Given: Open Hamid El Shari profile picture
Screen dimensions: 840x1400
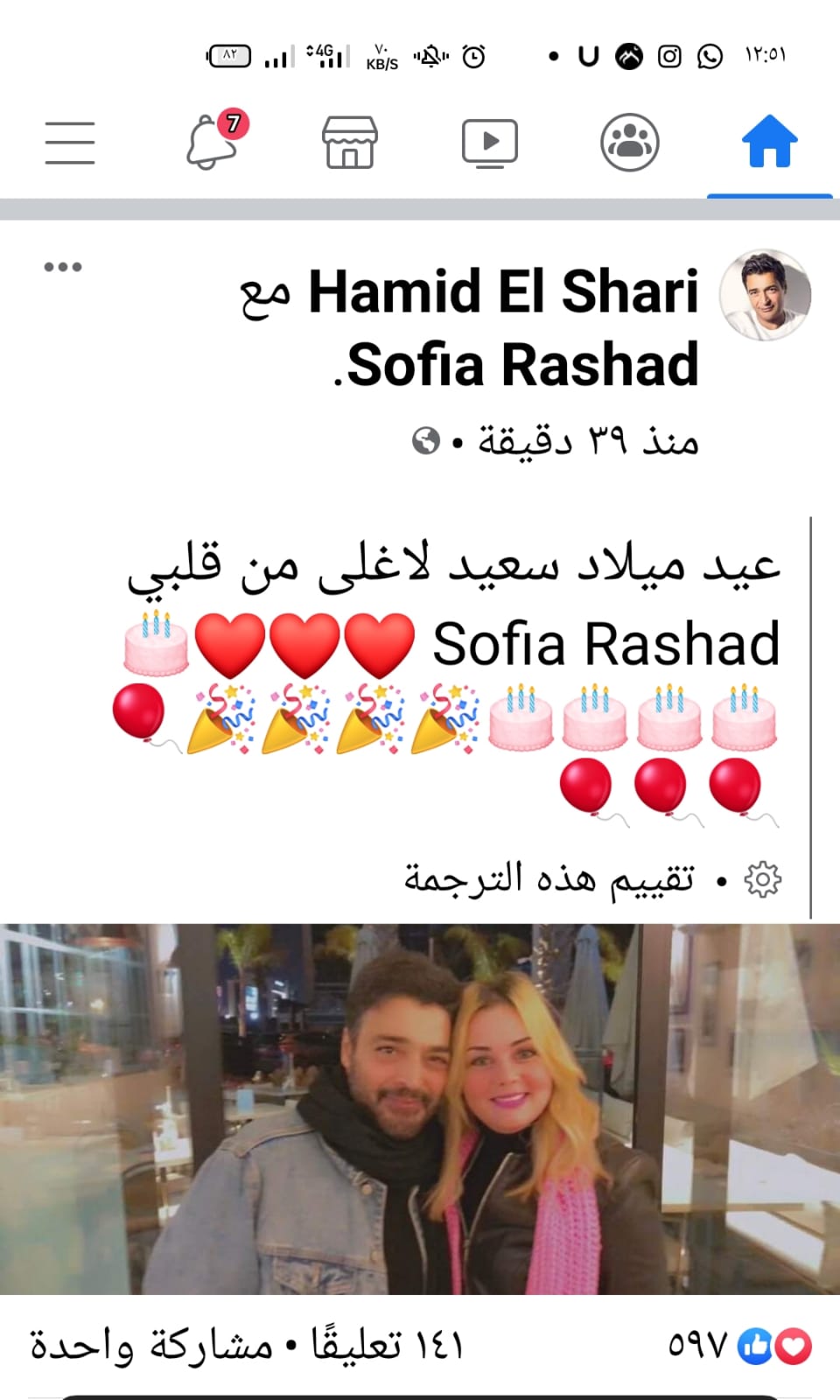Looking at the screenshot, I should (766, 295).
